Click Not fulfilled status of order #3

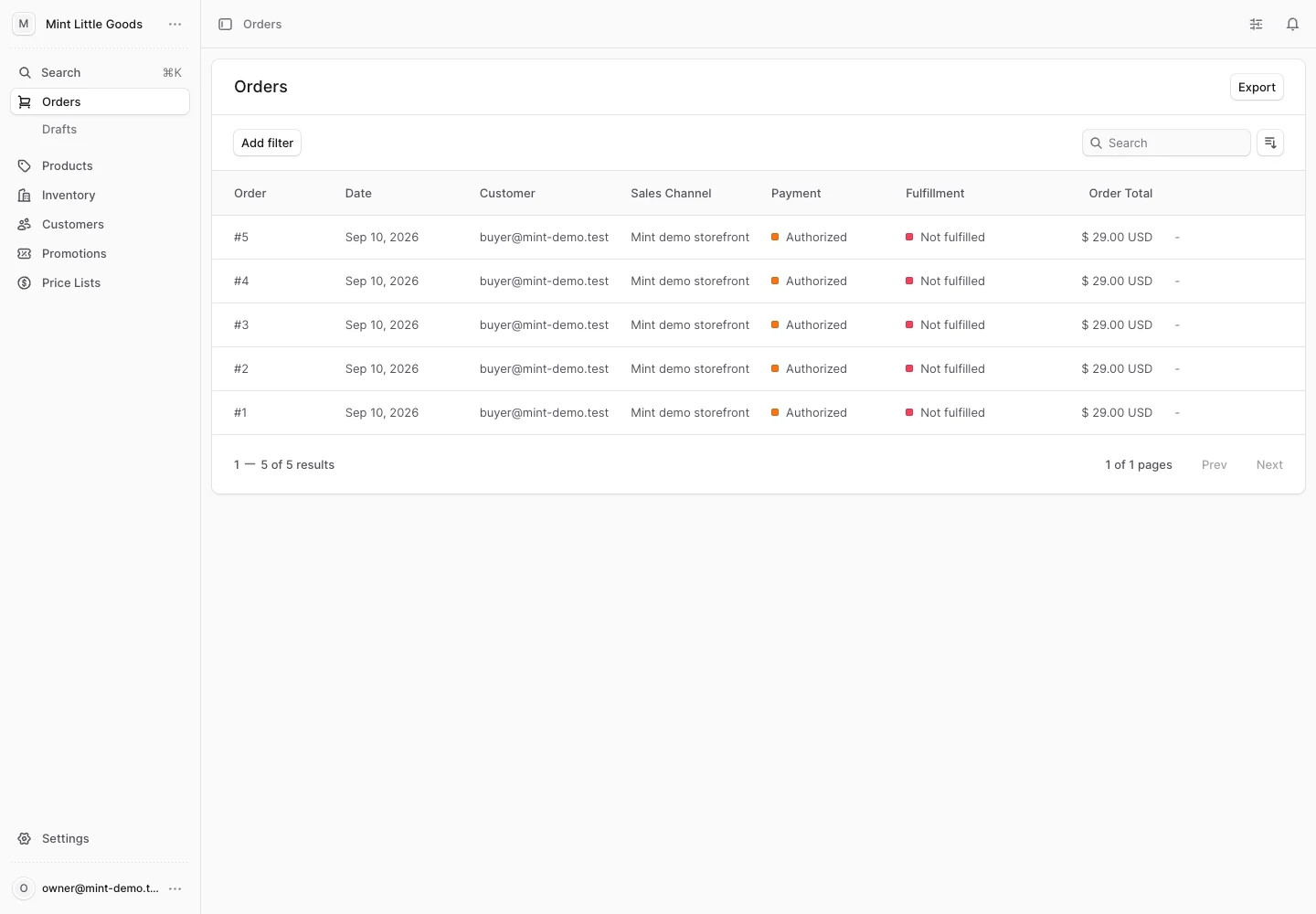pyautogui.click(x=945, y=324)
